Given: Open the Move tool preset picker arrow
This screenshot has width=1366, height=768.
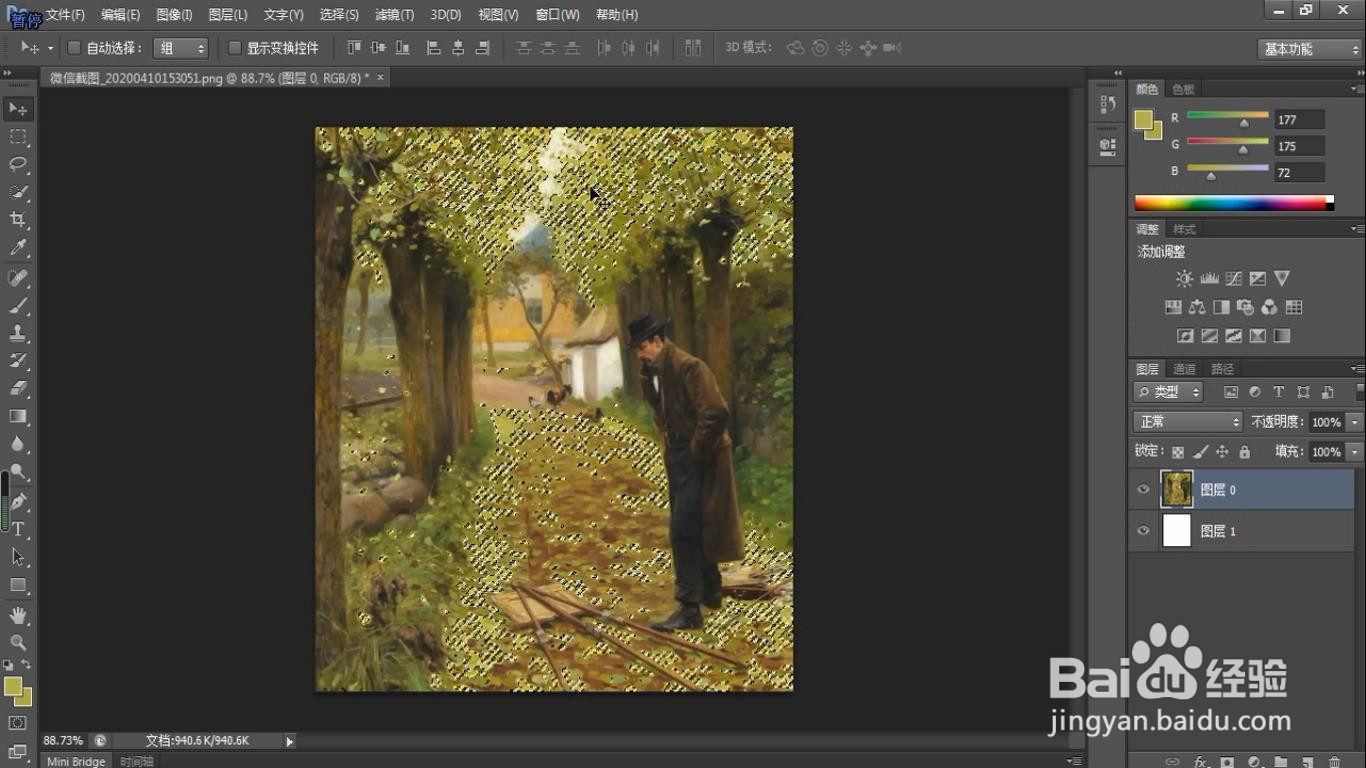Looking at the screenshot, I should [x=50, y=48].
